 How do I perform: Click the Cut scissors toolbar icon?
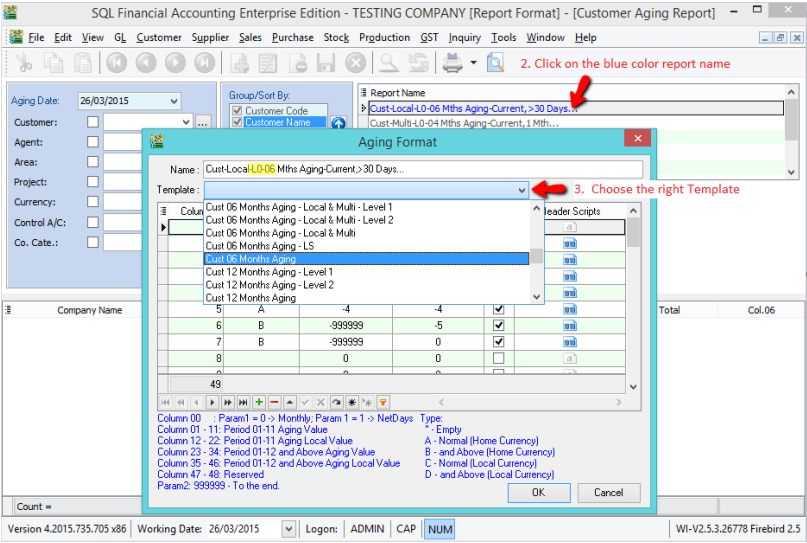25,63
